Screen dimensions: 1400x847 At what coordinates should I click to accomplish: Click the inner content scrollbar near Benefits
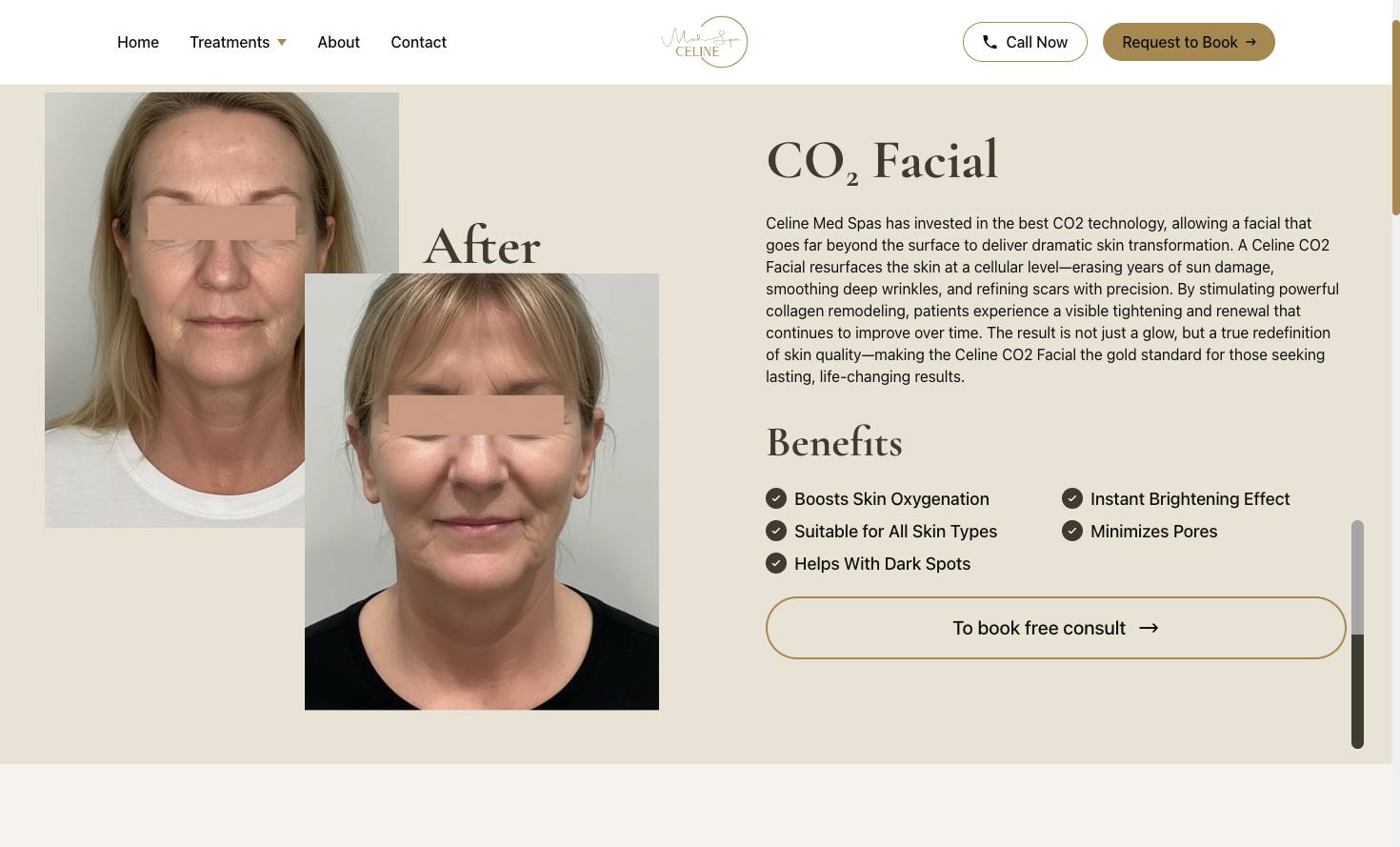[x=1357, y=634]
